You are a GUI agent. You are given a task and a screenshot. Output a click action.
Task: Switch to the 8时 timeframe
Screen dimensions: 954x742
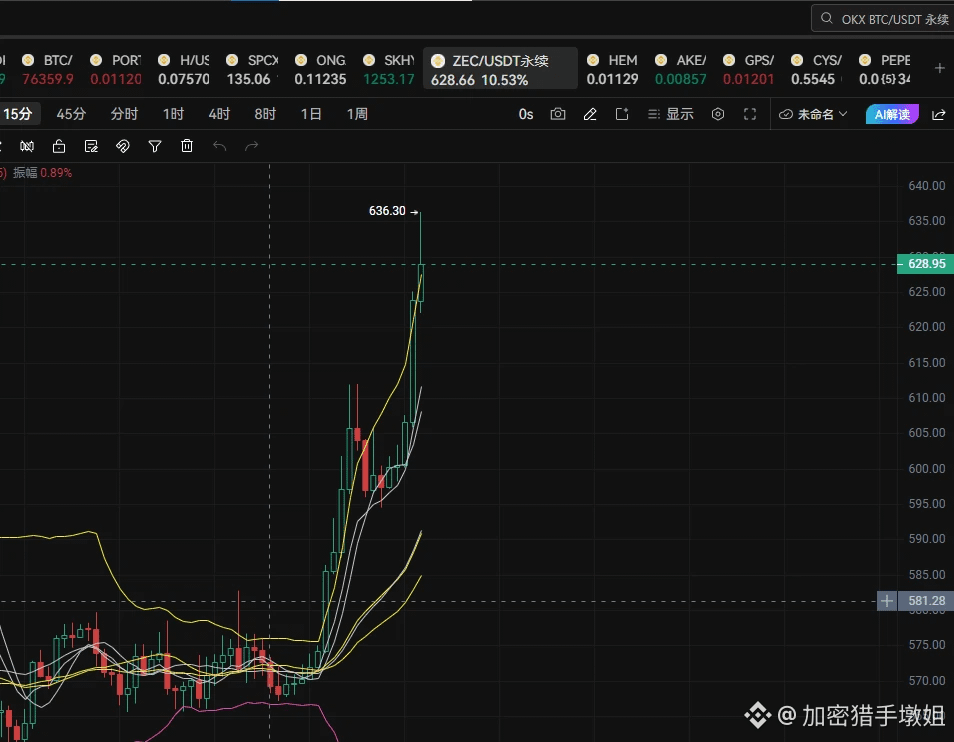pos(265,114)
